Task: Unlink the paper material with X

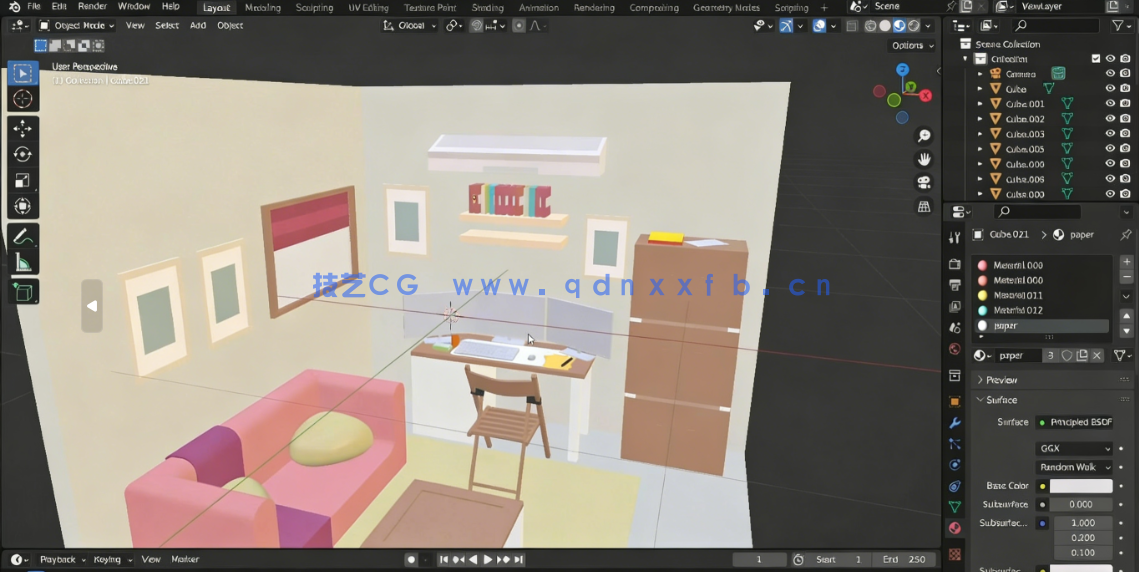Action: (x=1097, y=355)
